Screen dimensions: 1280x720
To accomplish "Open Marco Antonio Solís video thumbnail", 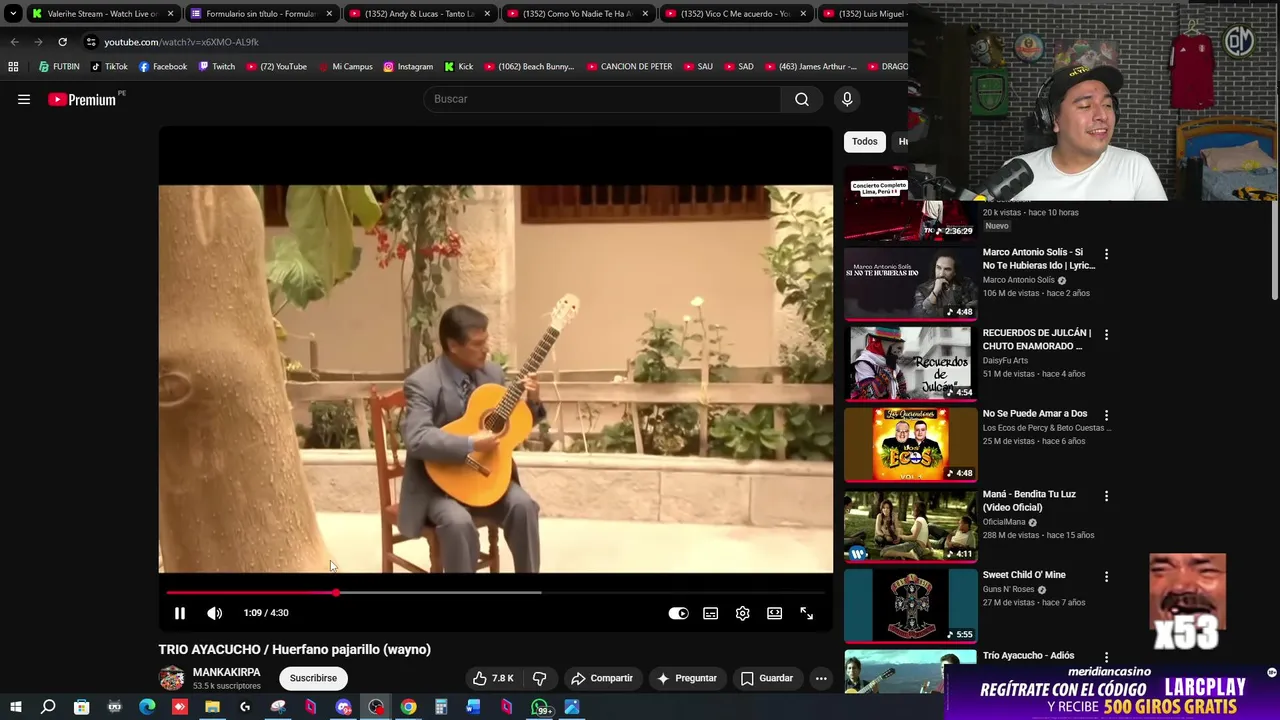I will click(x=910, y=282).
